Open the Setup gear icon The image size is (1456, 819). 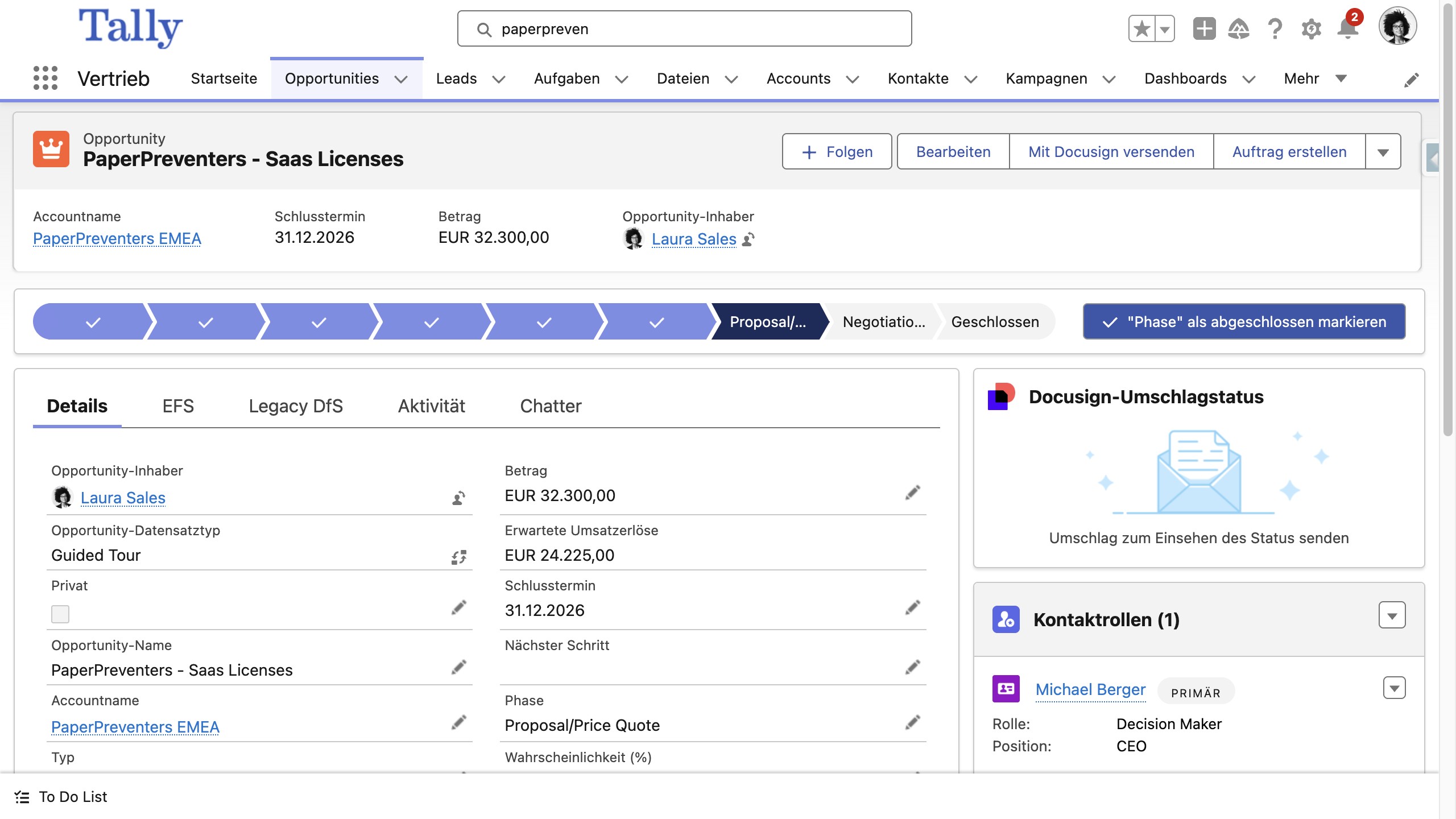click(x=1311, y=28)
